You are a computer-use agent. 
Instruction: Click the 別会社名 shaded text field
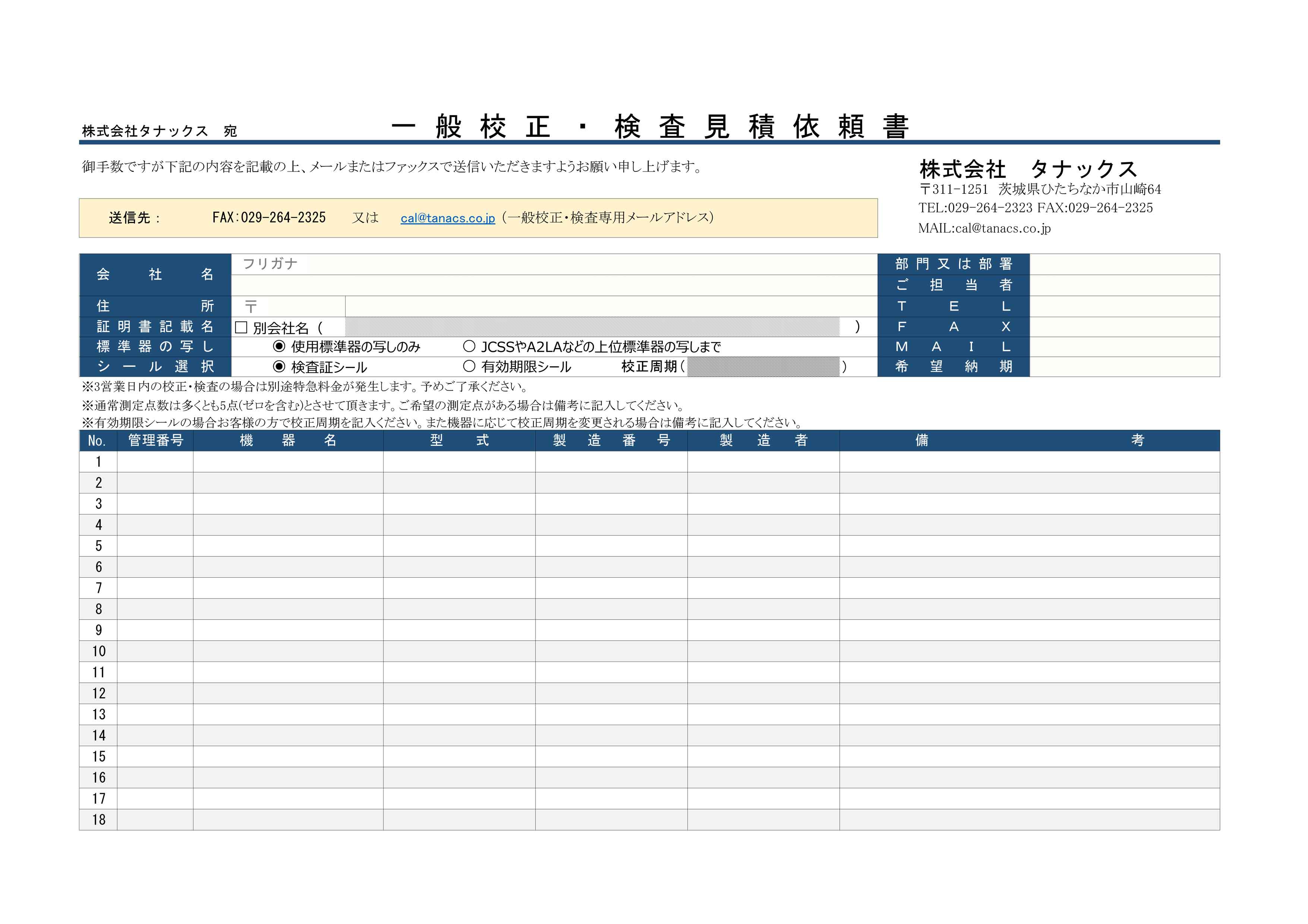(592, 327)
